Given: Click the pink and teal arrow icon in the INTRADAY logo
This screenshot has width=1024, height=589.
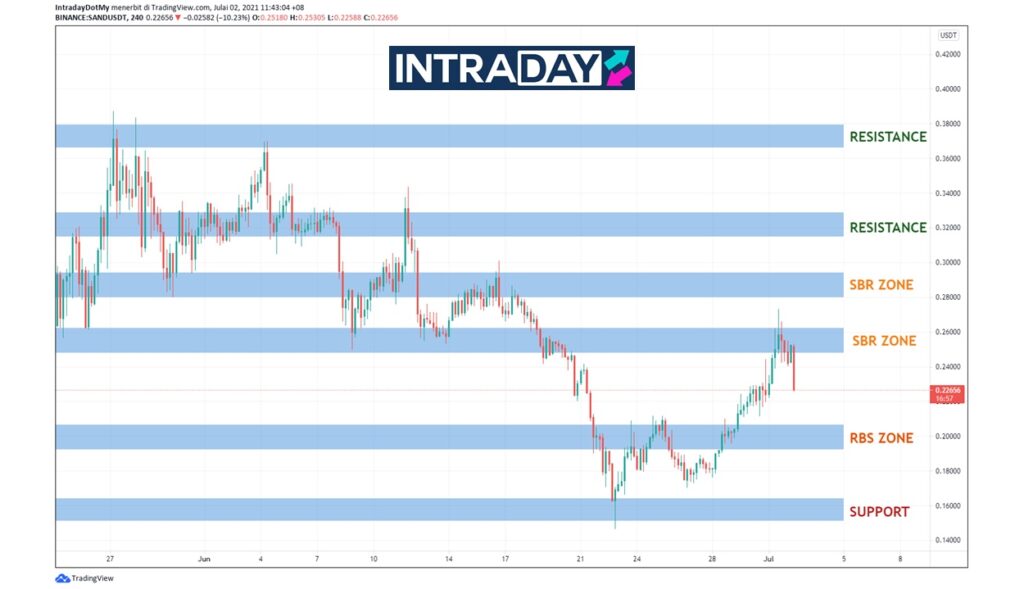Looking at the screenshot, I should (x=617, y=68).
